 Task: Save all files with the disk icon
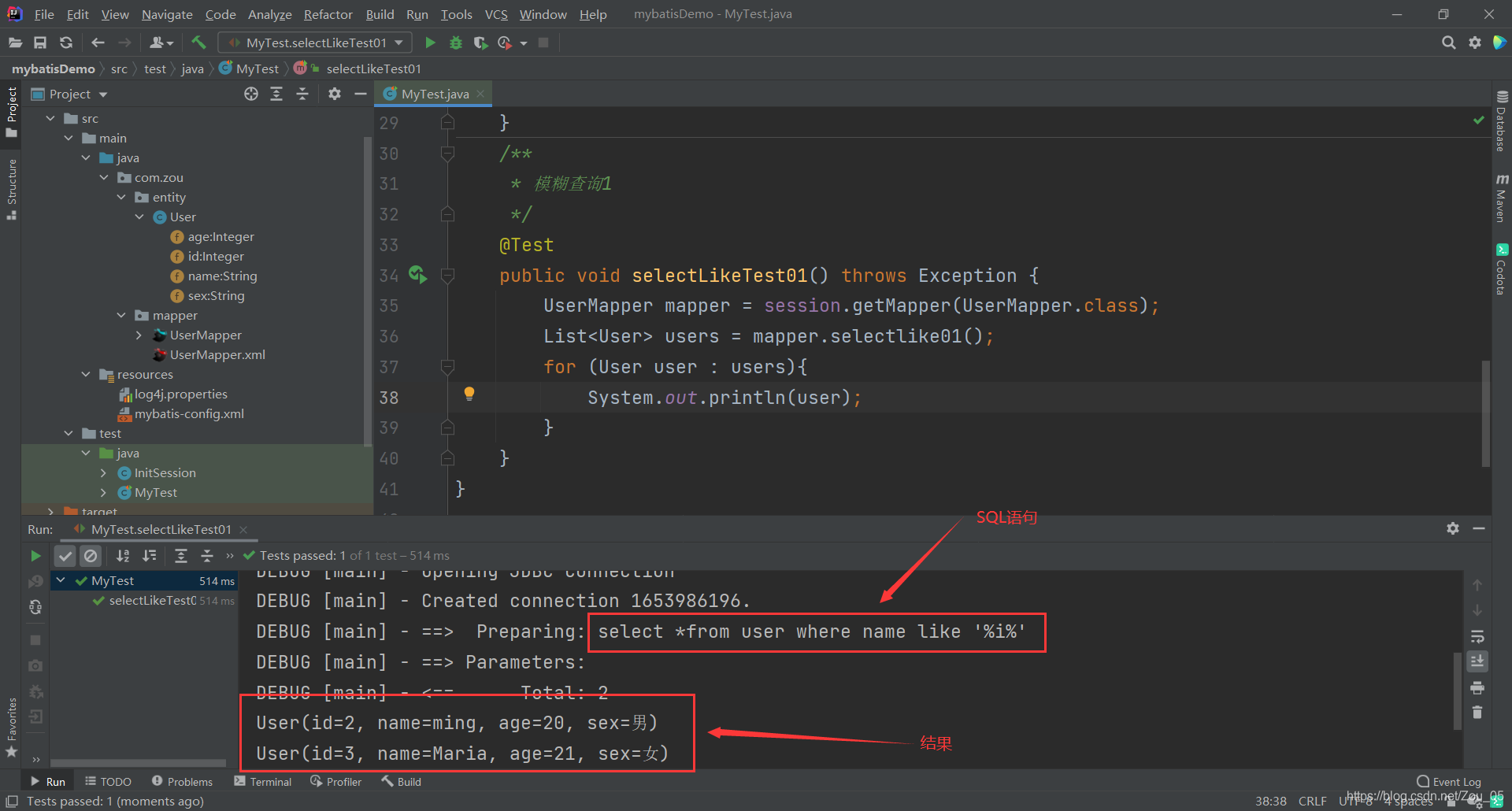point(40,43)
